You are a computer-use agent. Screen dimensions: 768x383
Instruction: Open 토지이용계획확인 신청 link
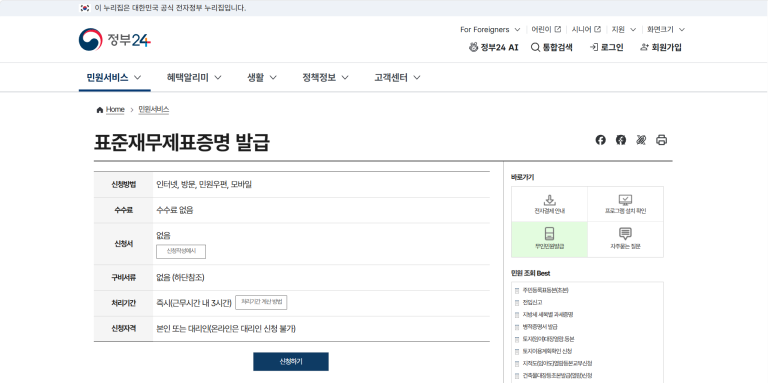point(547,351)
